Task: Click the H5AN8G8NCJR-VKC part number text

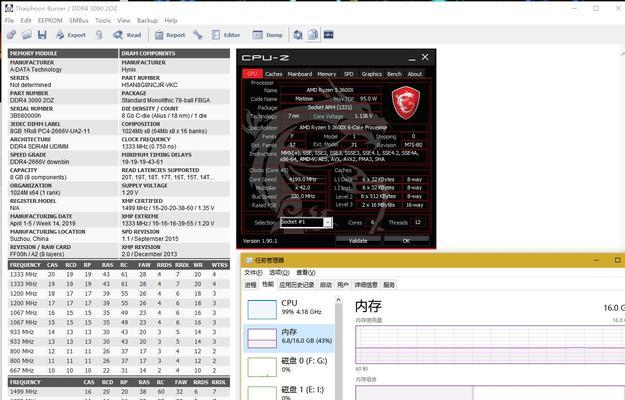Action: pos(149,85)
